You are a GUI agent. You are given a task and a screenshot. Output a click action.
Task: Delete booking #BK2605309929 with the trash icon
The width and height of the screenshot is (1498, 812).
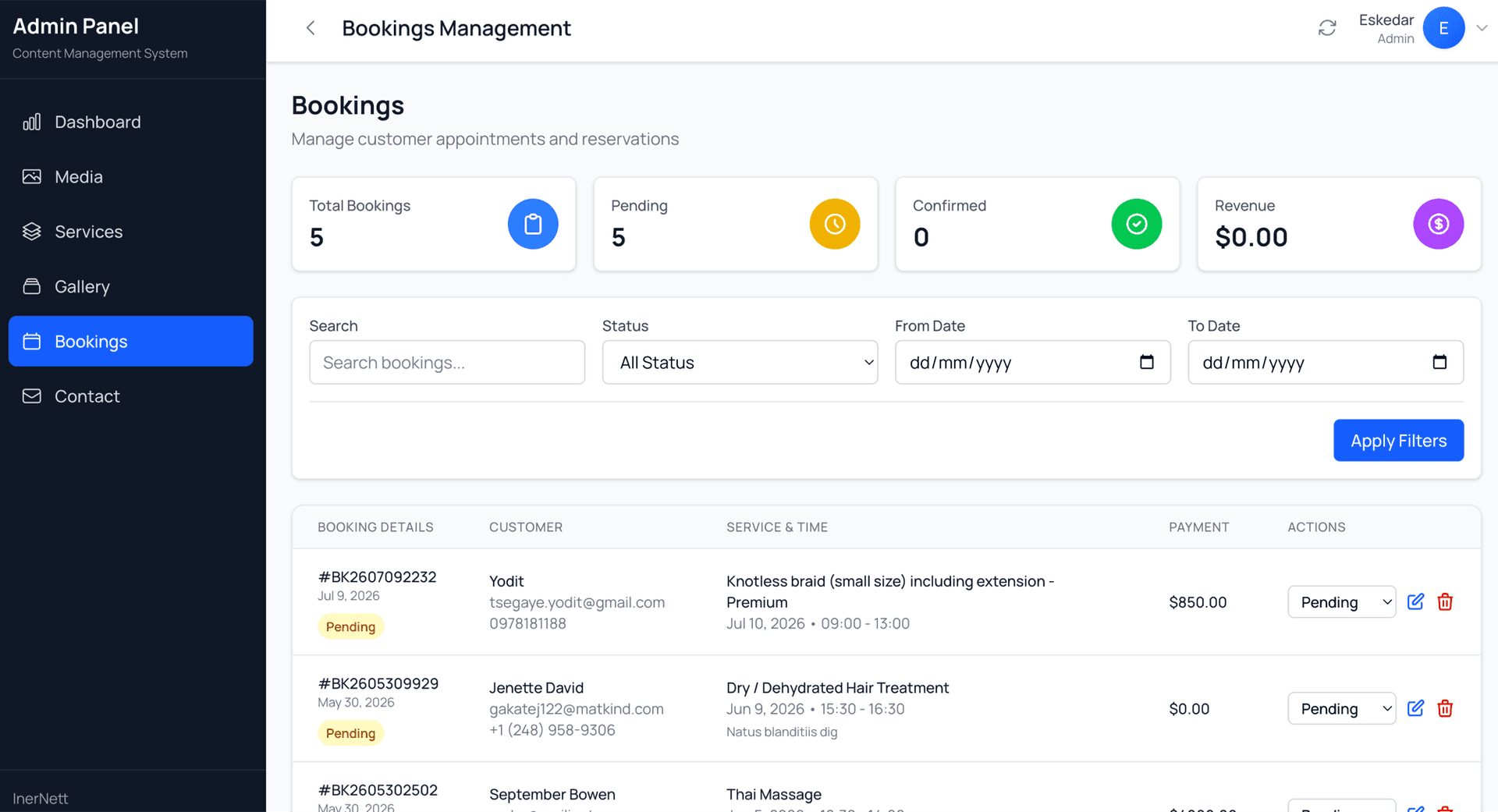[x=1445, y=708]
